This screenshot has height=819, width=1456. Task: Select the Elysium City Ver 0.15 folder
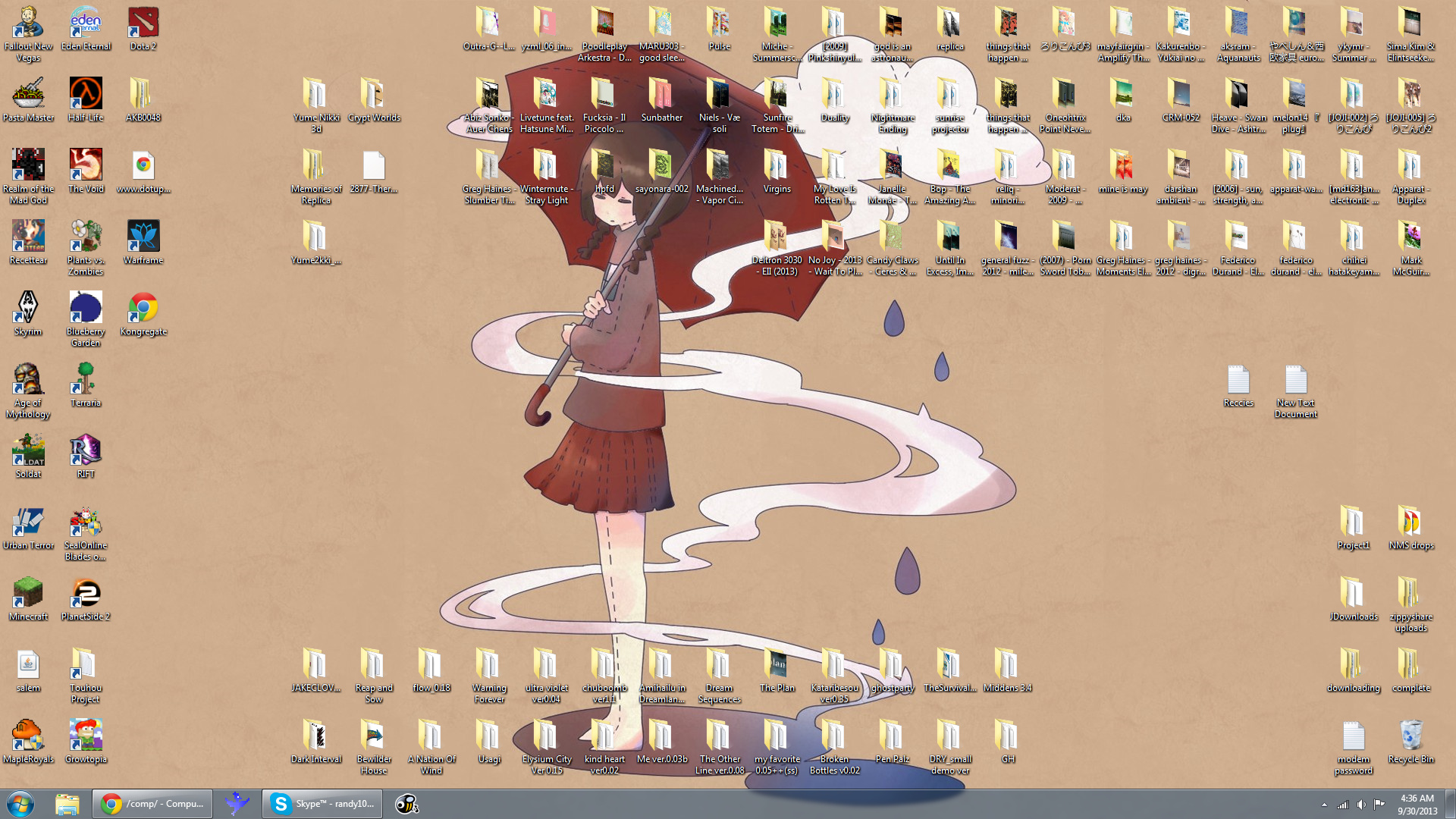547,747
